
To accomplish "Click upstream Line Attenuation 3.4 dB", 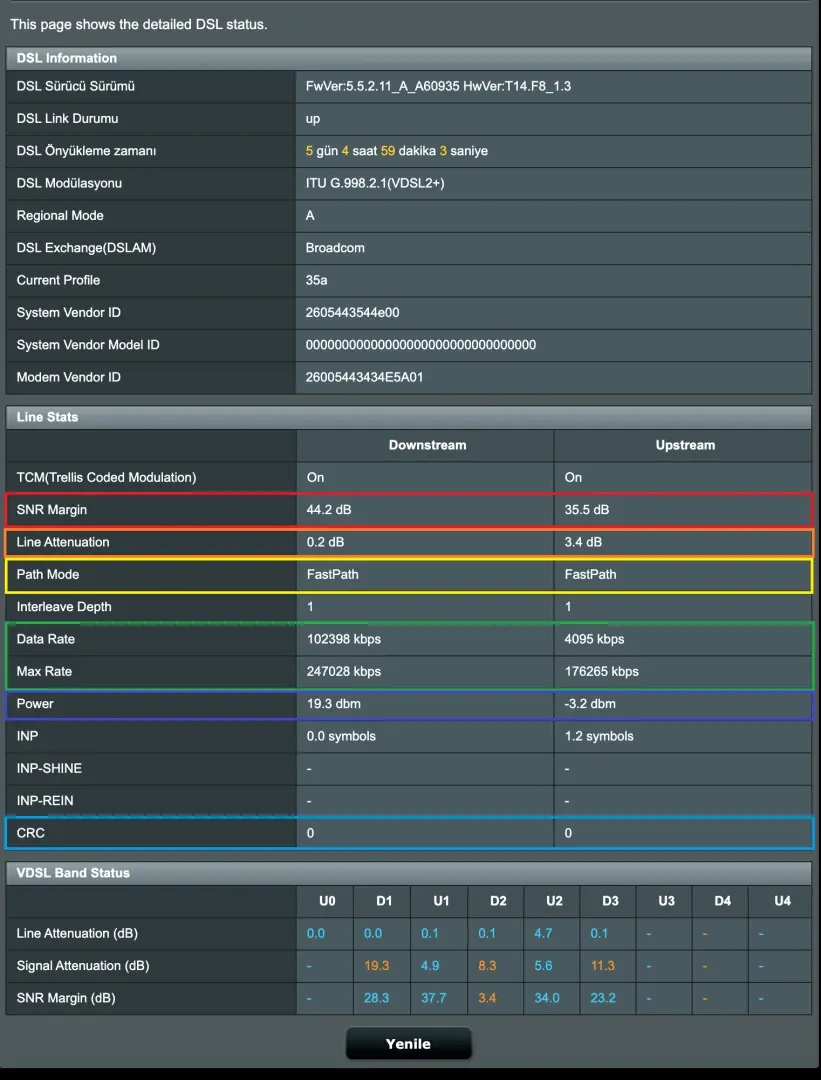I will coord(583,542).
